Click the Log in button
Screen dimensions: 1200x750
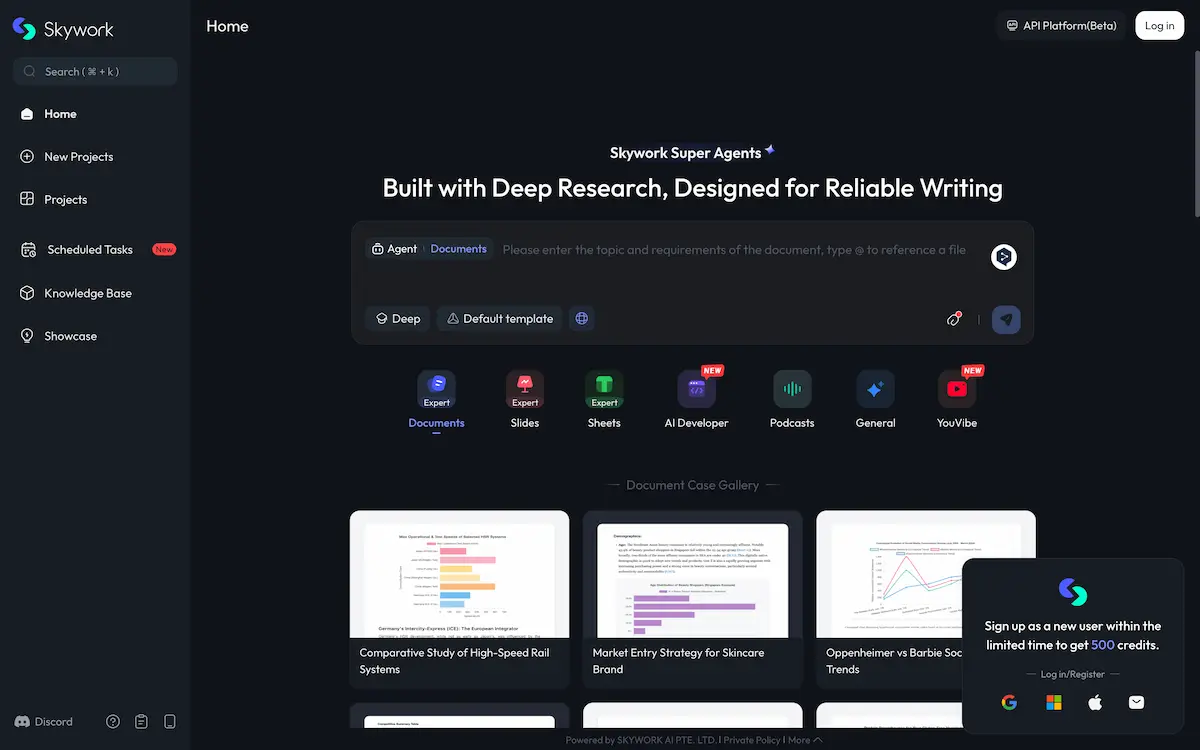click(x=1160, y=26)
